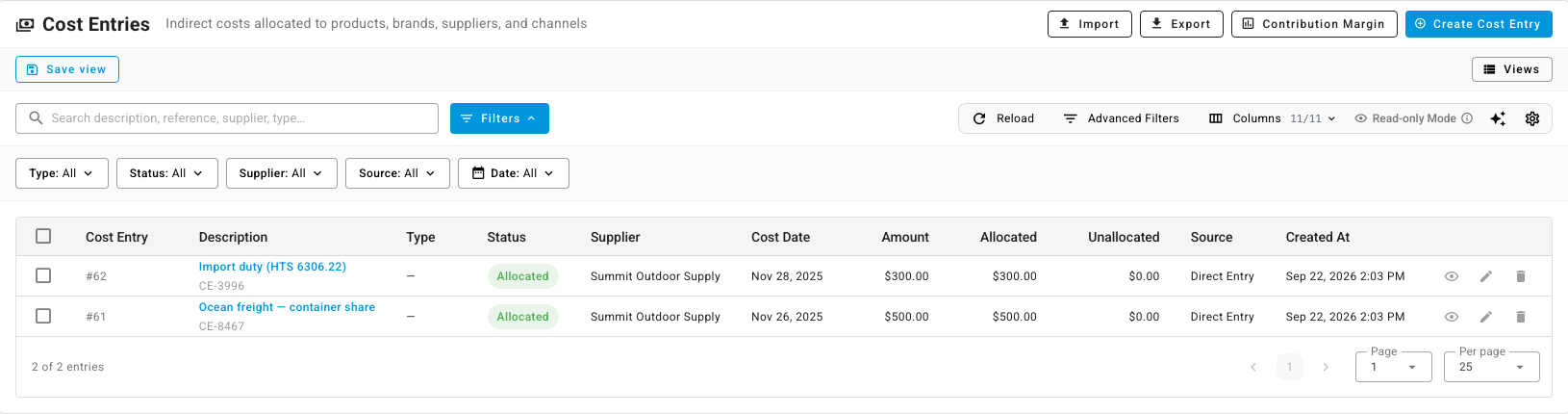Sort by Amount column header
The width and height of the screenshot is (1568, 414).
click(905, 237)
